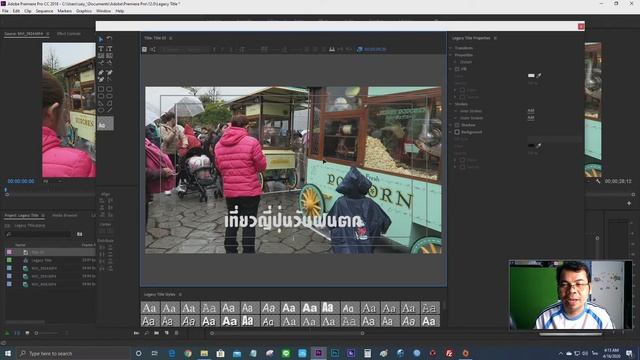
Task: Select the Area Type tool
Action: coord(101,56)
